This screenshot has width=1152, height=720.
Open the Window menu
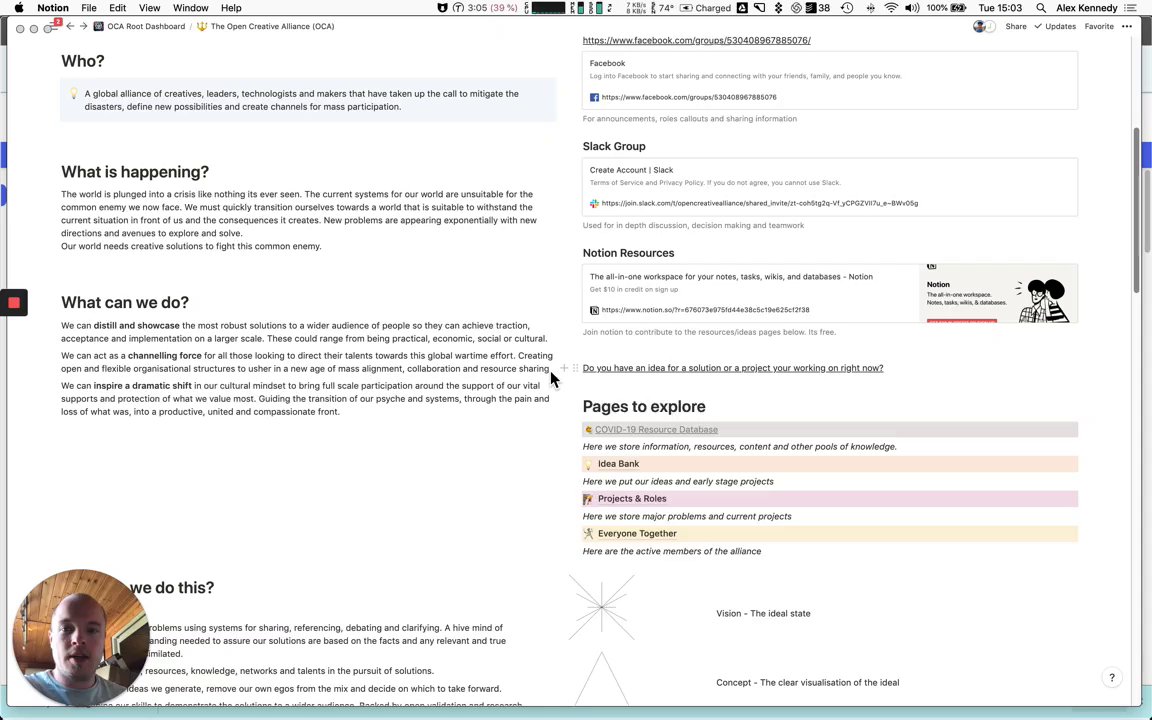click(x=190, y=8)
